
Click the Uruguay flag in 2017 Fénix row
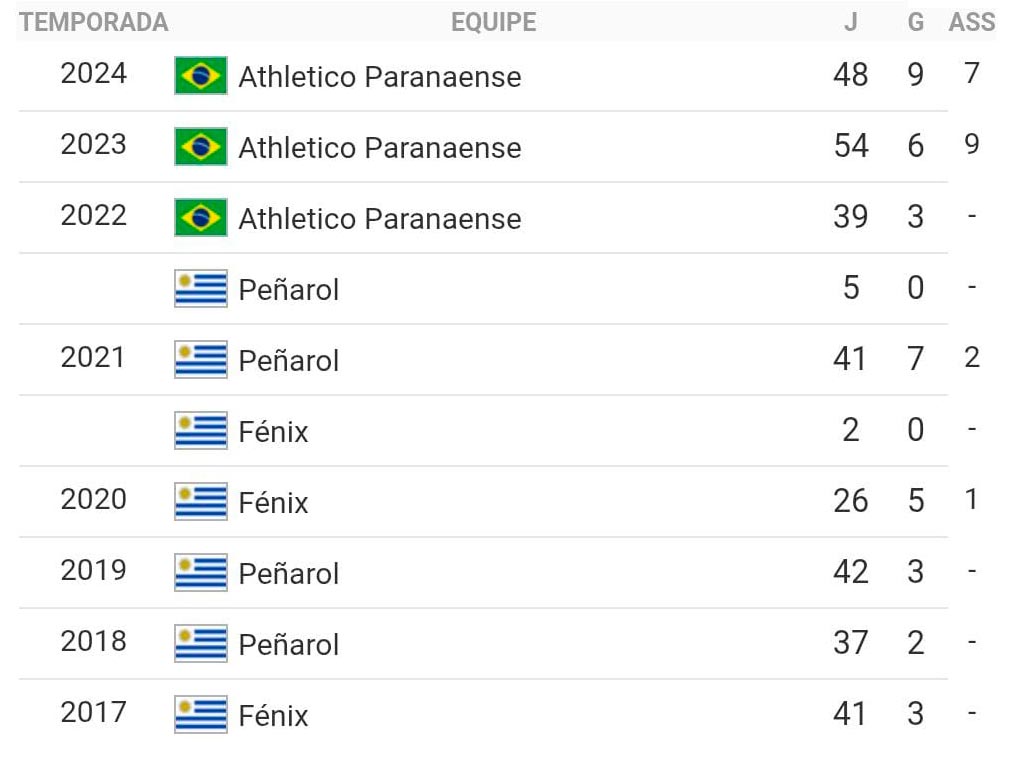pos(201,715)
